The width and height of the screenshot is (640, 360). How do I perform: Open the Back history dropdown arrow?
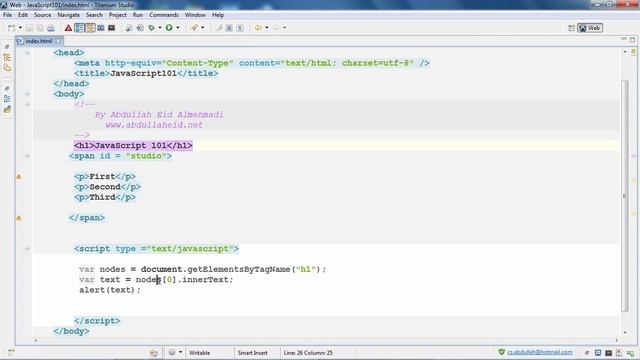(x=267, y=28)
